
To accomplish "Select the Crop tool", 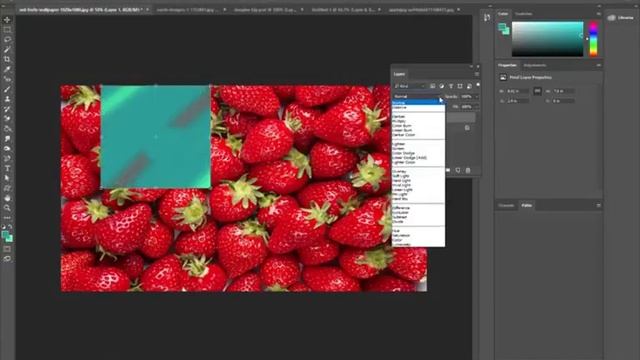I will [7, 60].
